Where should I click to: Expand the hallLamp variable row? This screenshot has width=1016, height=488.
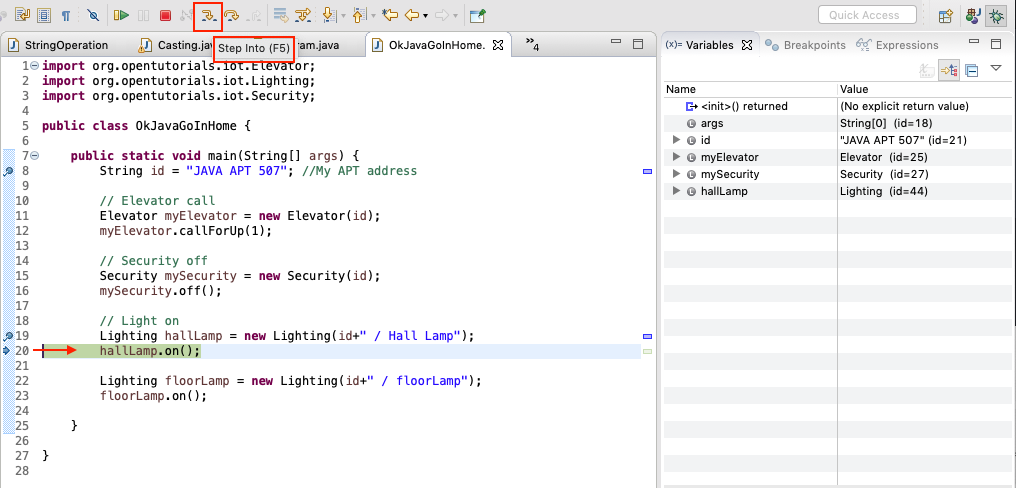pos(676,191)
